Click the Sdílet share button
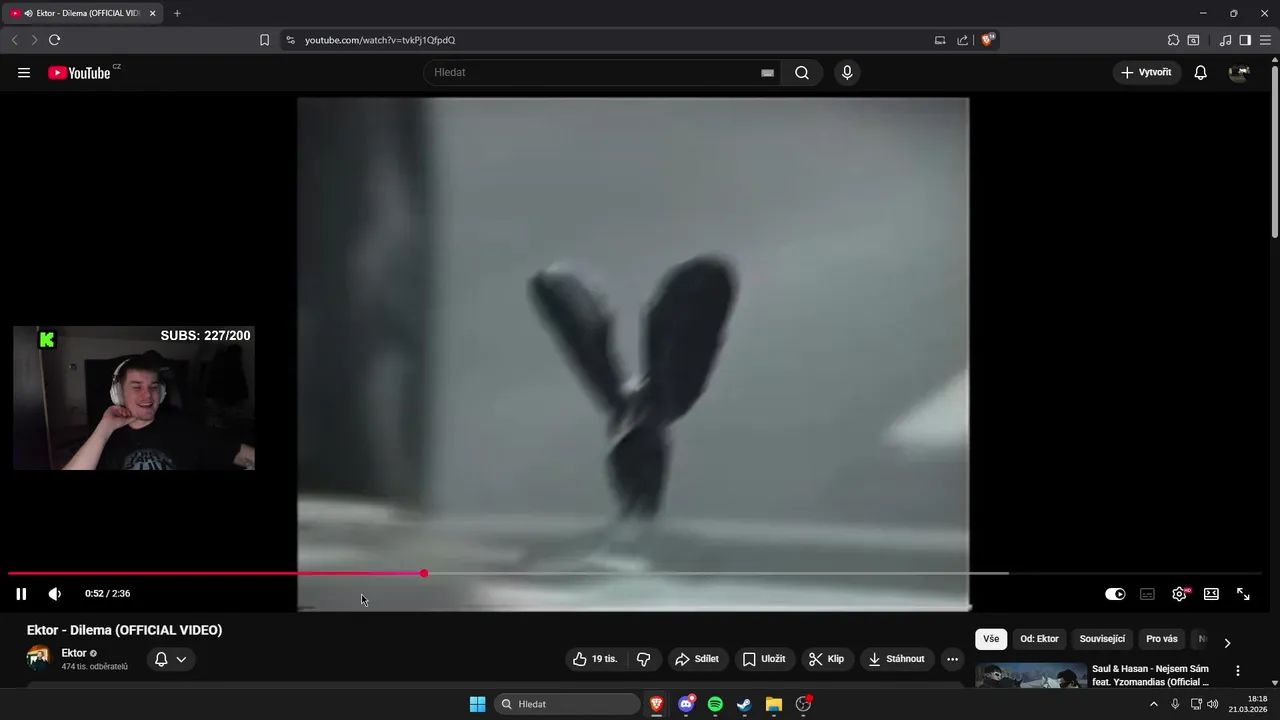The width and height of the screenshot is (1280, 720). [697, 659]
